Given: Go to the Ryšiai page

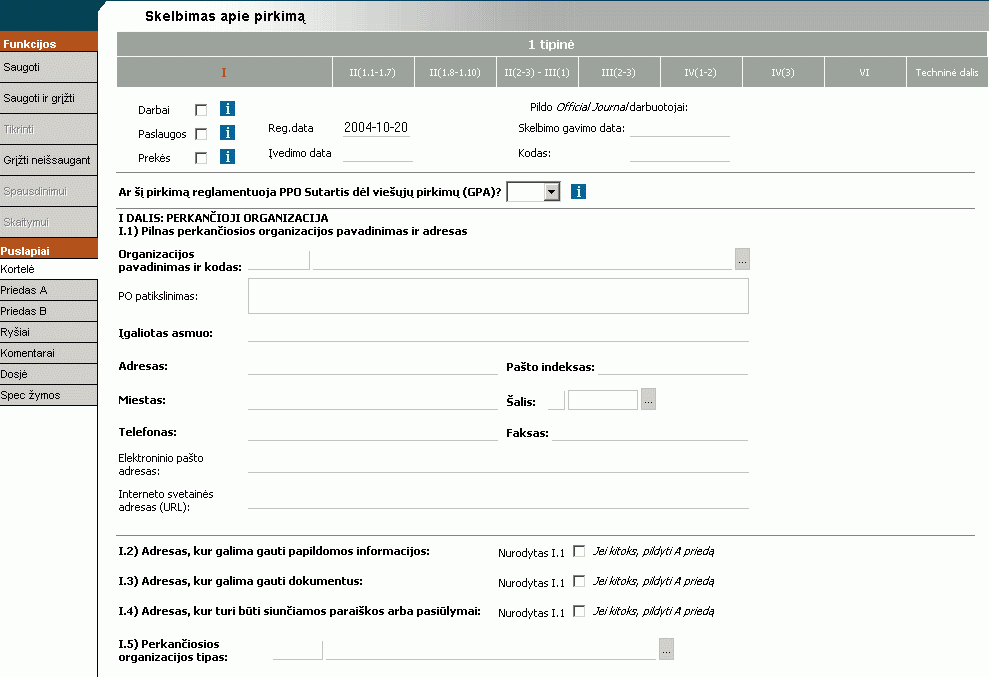Looking at the screenshot, I should [49, 332].
